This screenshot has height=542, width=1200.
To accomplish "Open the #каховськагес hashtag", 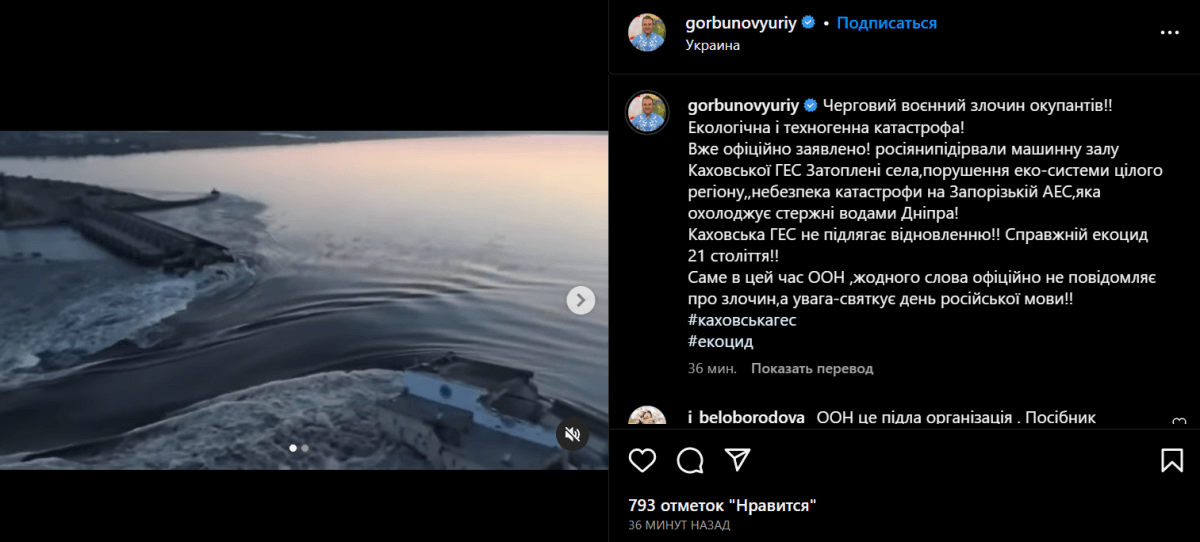I will tap(742, 320).
